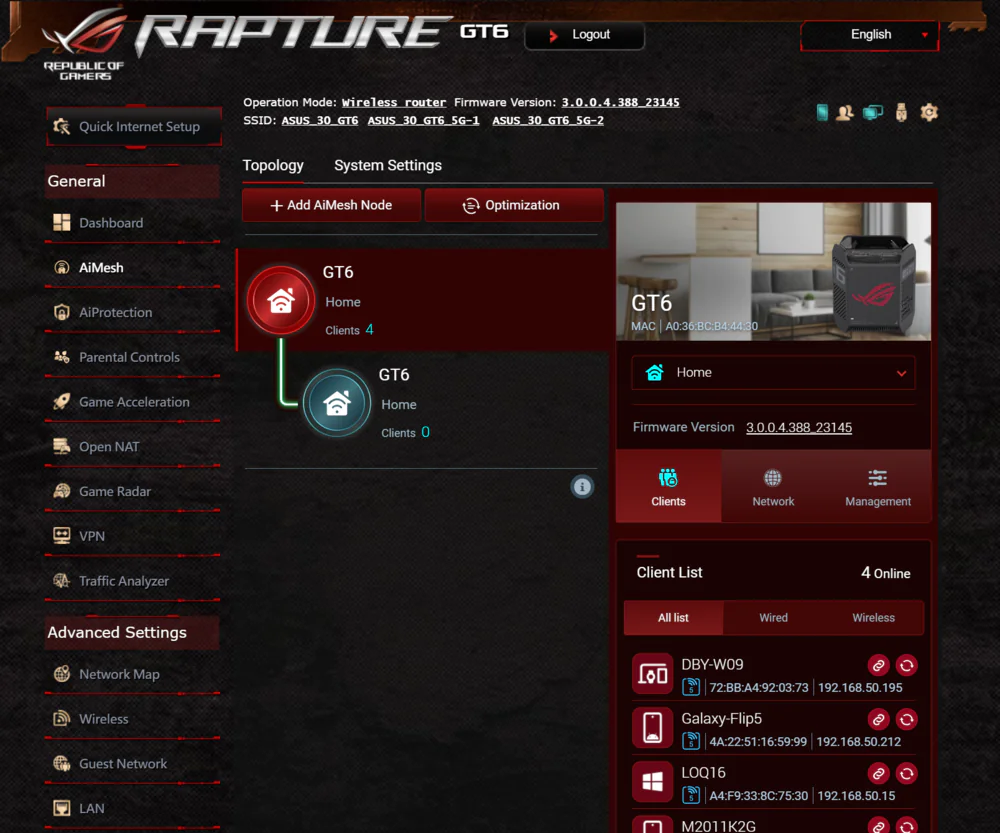The height and width of the screenshot is (833, 1000).
Task: Select the Management tab in node panel
Action: (x=878, y=487)
